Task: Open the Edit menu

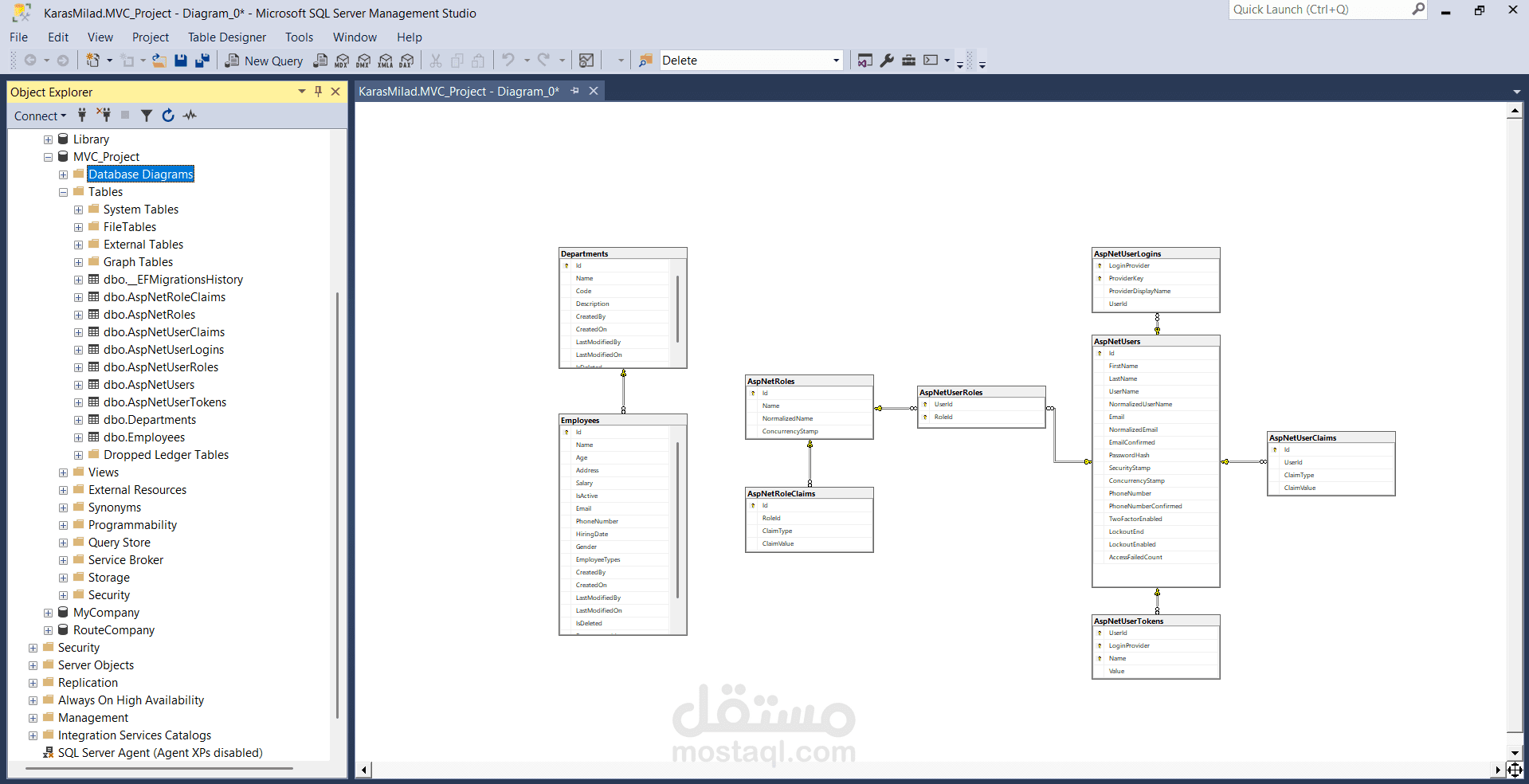Action: point(58,37)
